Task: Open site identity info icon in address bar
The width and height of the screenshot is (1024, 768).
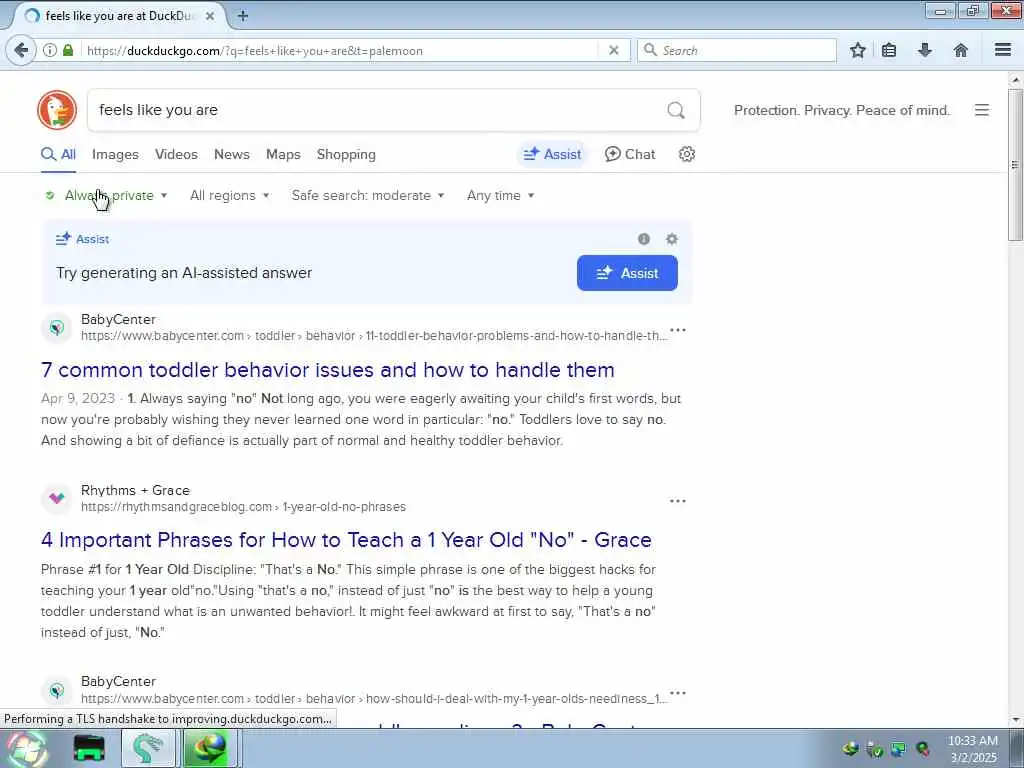Action: pyautogui.click(x=50, y=50)
